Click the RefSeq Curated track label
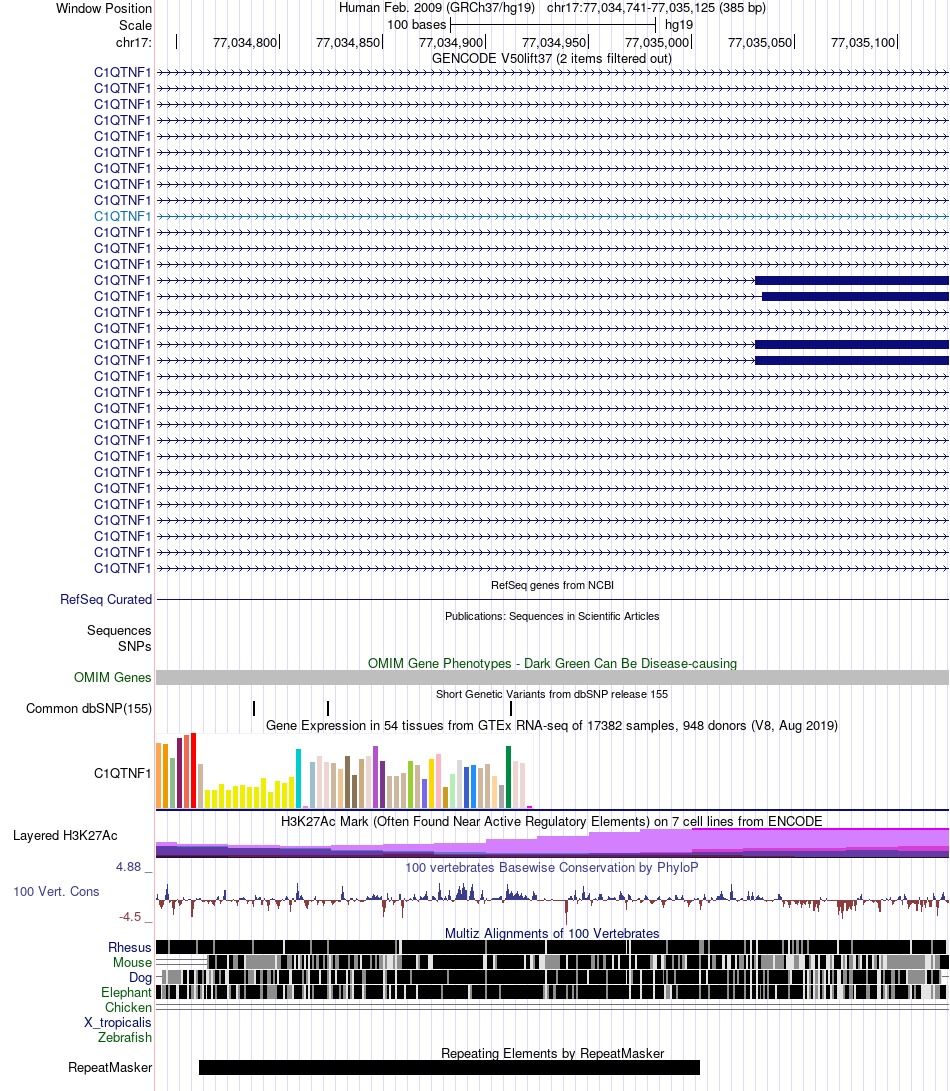 coord(106,599)
